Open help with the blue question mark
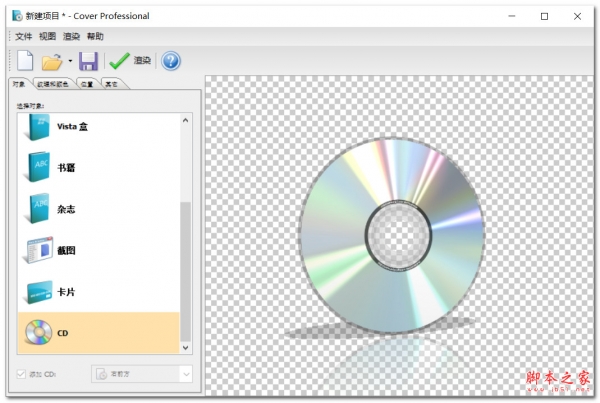 tap(171, 61)
